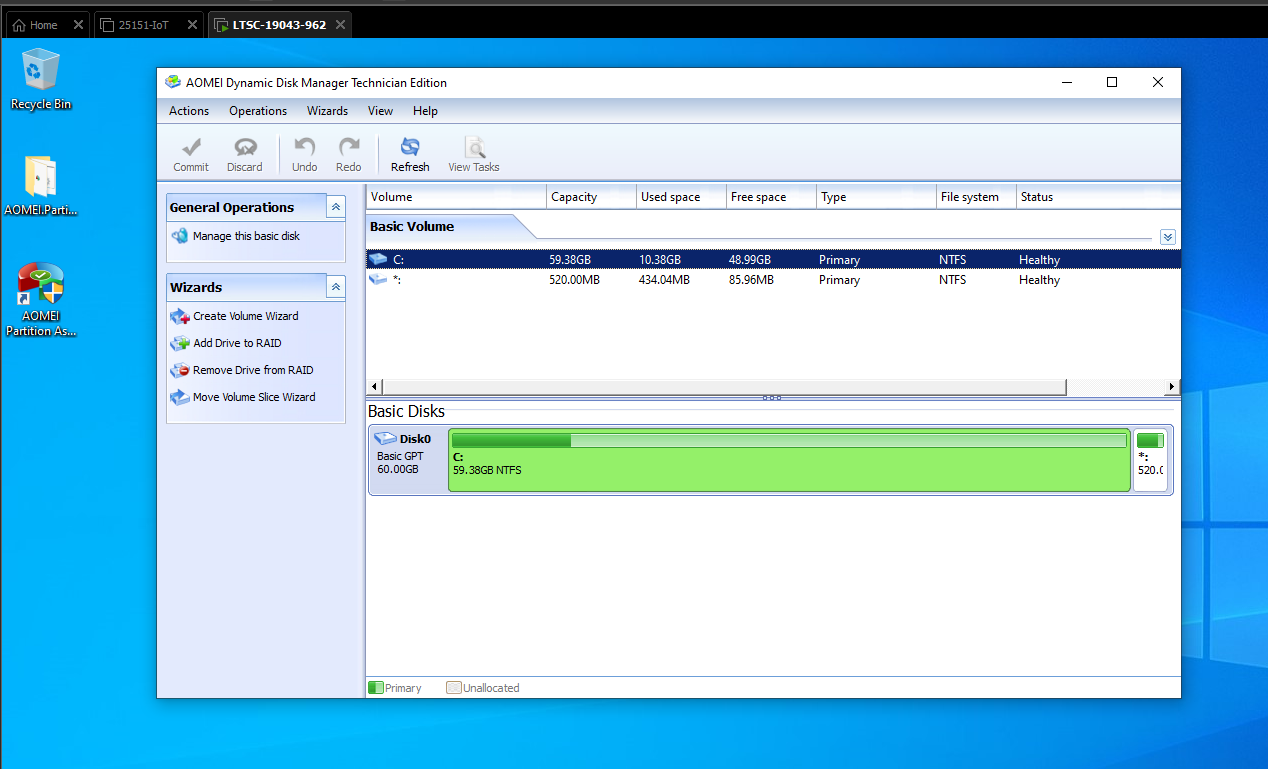Click the Primary green legend swatch

coord(376,688)
